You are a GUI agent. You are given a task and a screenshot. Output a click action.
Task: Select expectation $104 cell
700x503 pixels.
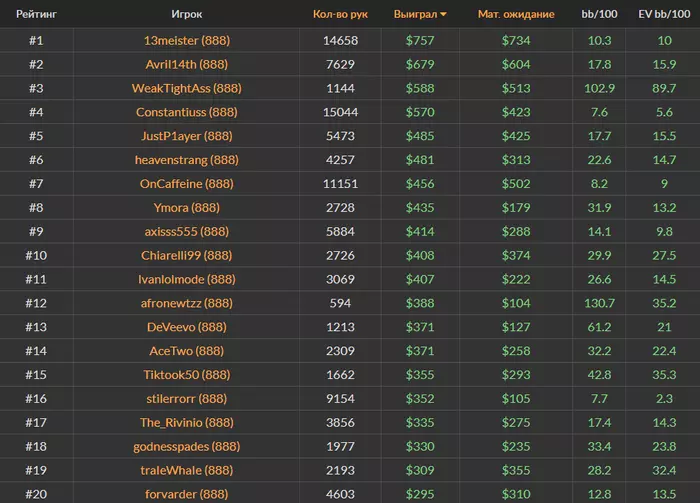pos(516,303)
